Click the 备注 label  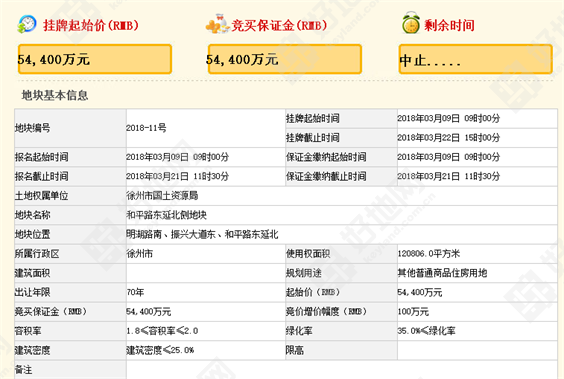point(23,370)
